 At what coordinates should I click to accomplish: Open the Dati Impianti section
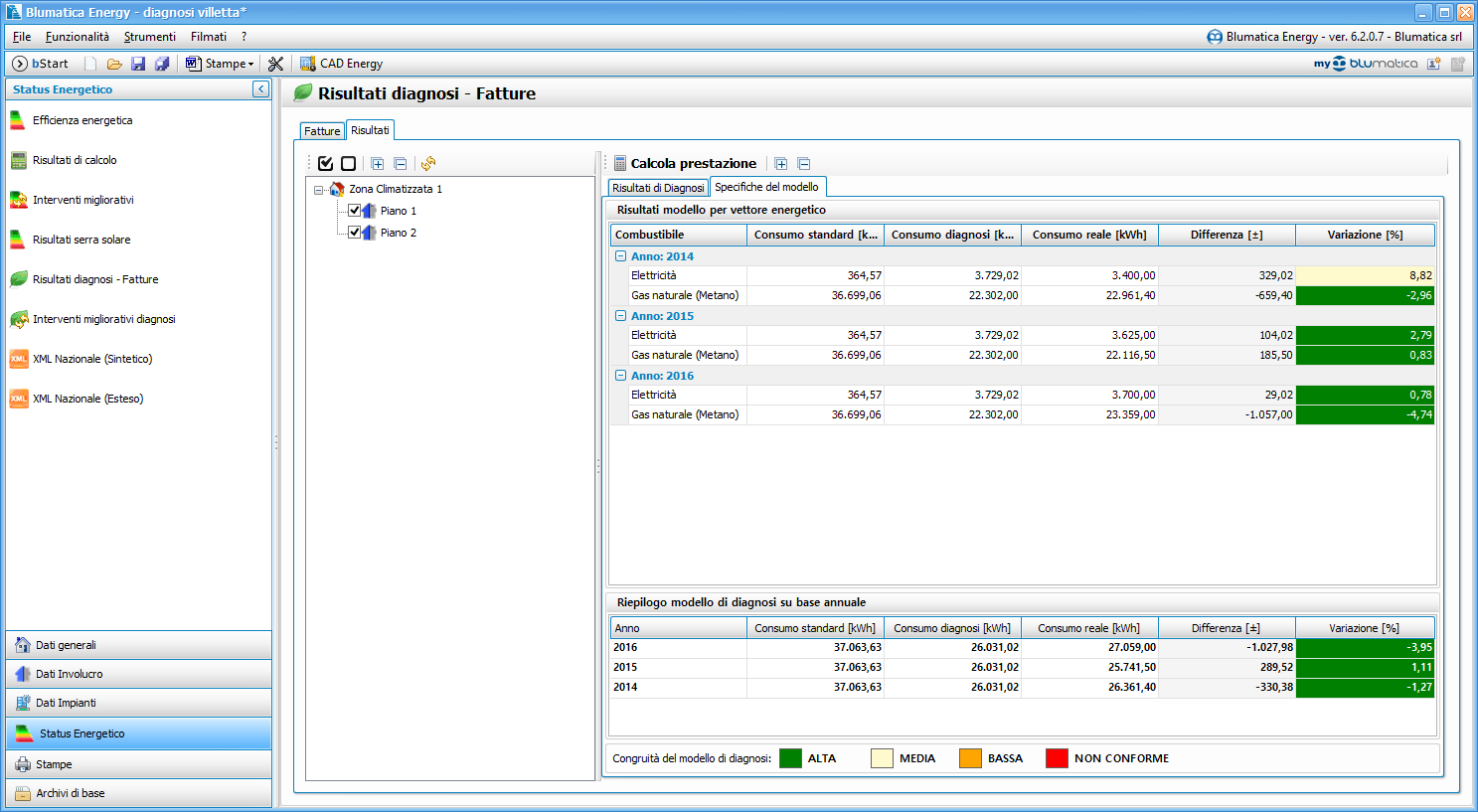pyautogui.click(x=66, y=703)
